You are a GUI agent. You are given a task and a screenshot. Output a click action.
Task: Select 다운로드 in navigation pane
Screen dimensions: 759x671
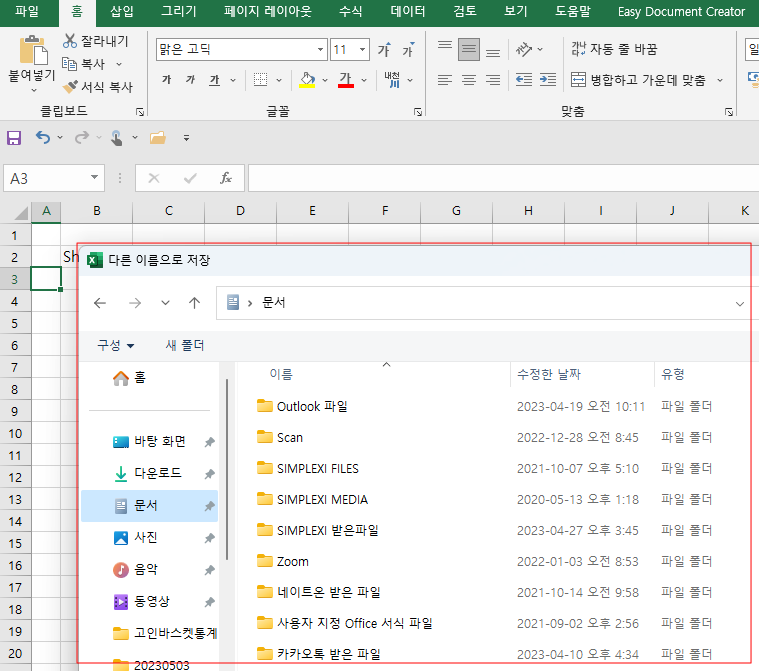(x=149, y=473)
